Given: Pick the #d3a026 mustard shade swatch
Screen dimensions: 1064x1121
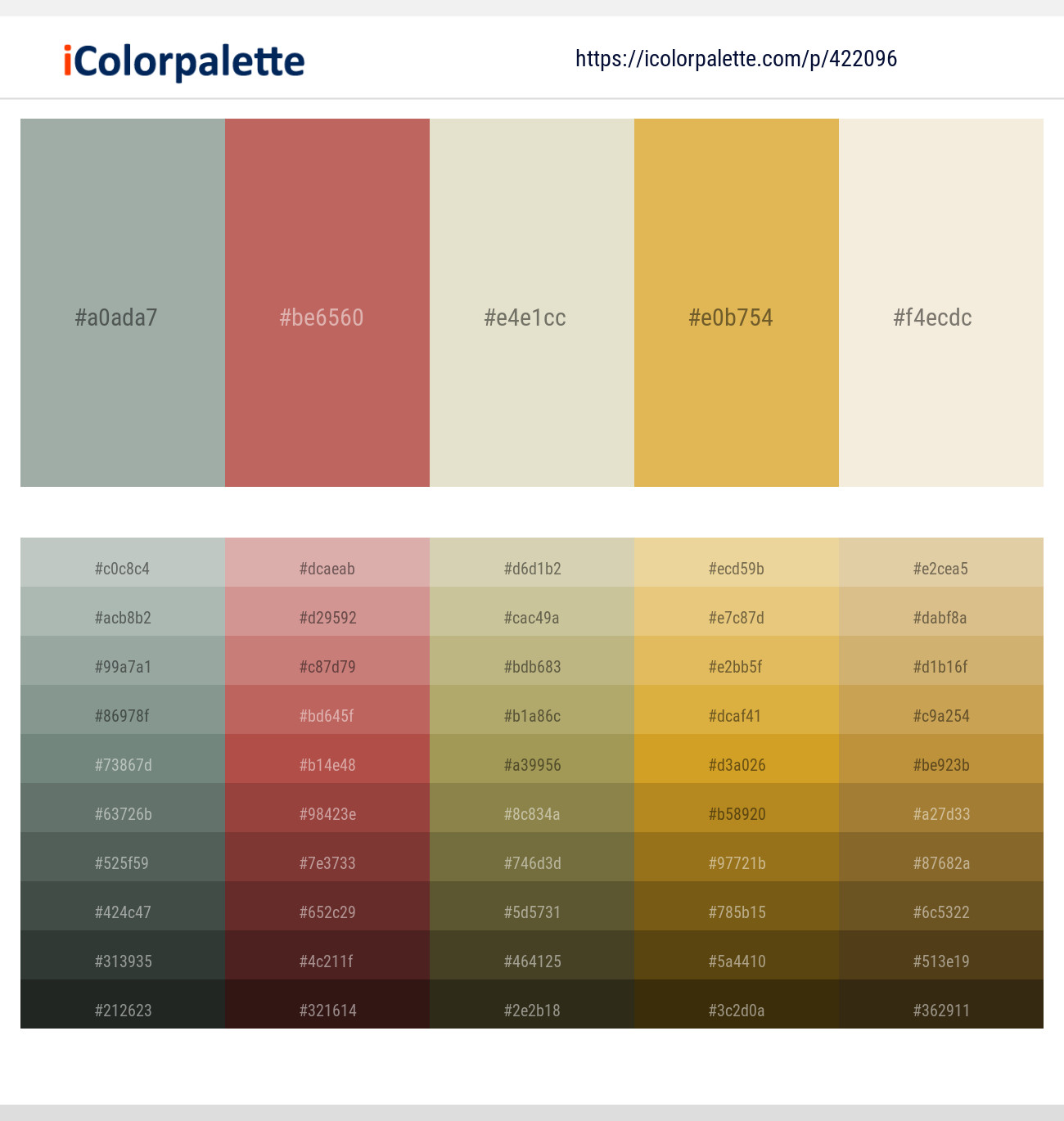Looking at the screenshot, I should 736,765.
